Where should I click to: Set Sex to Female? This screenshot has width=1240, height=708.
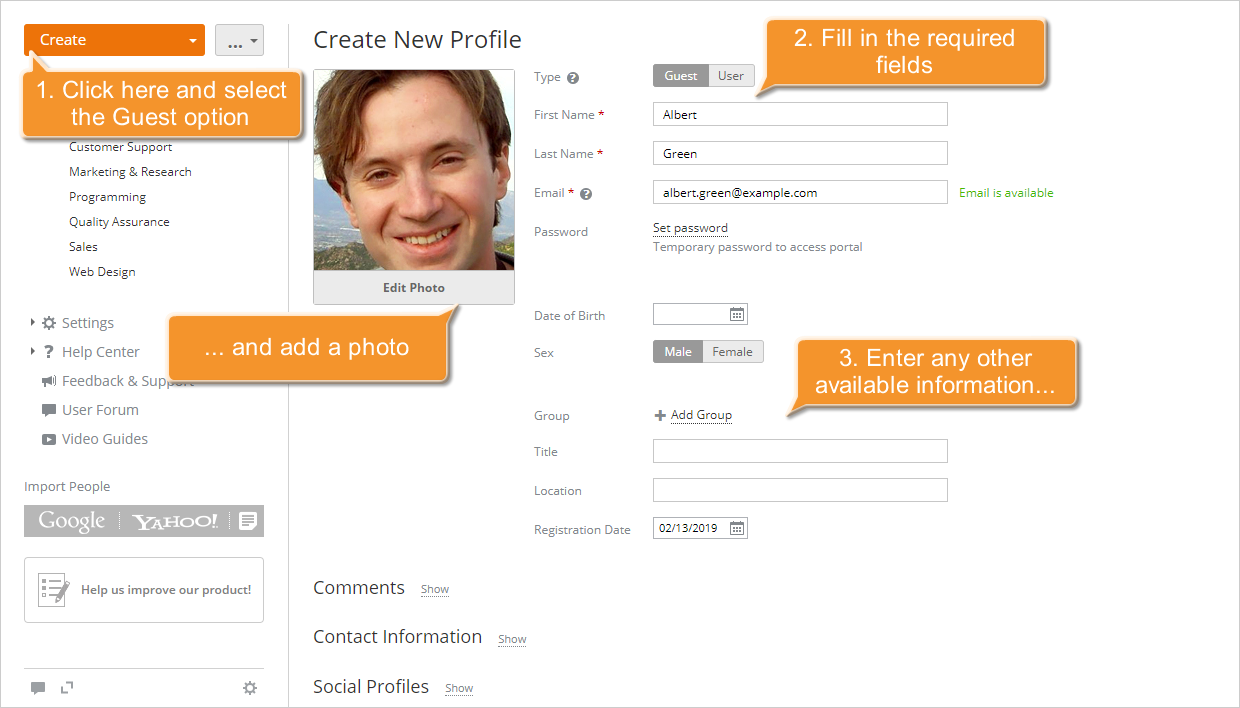pyautogui.click(x=733, y=351)
